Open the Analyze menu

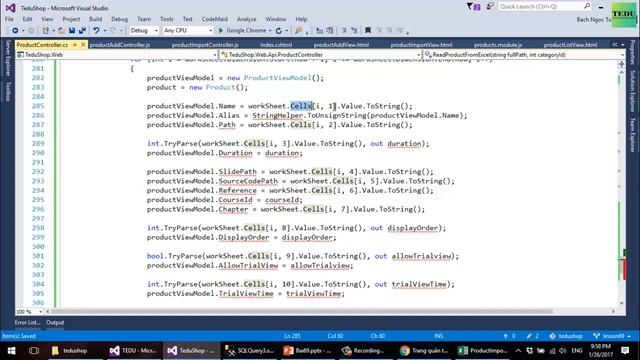pos(247,19)
